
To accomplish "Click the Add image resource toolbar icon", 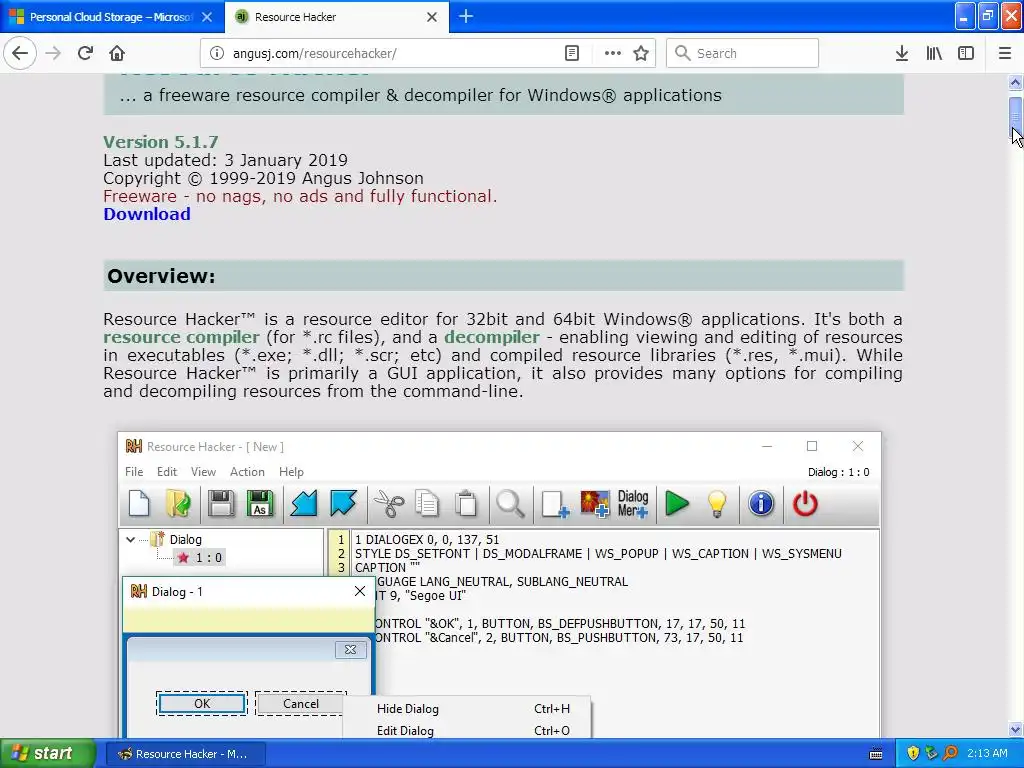I will click(x=595, y=504).
